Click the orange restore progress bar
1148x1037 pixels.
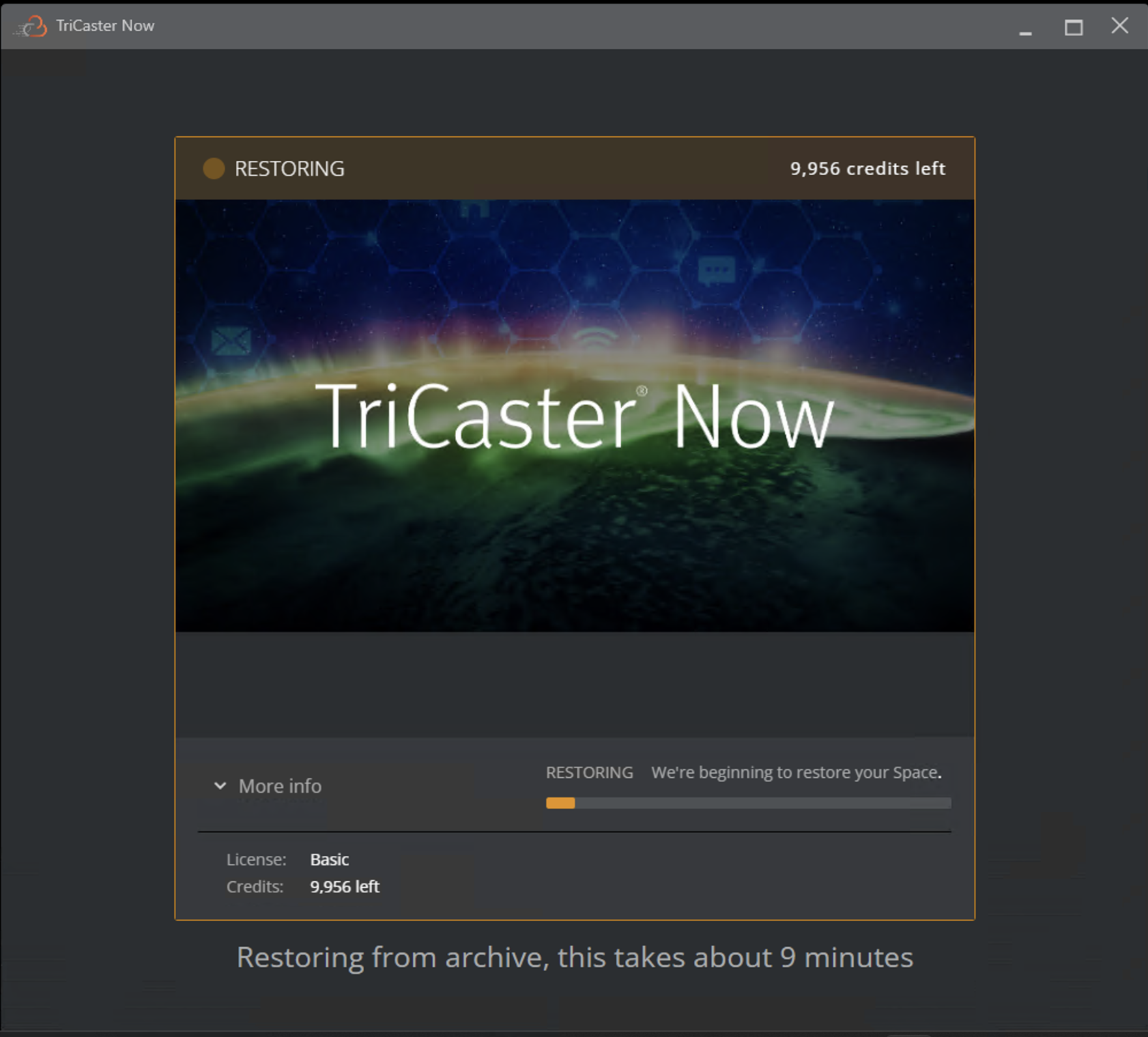coord(749,803)
